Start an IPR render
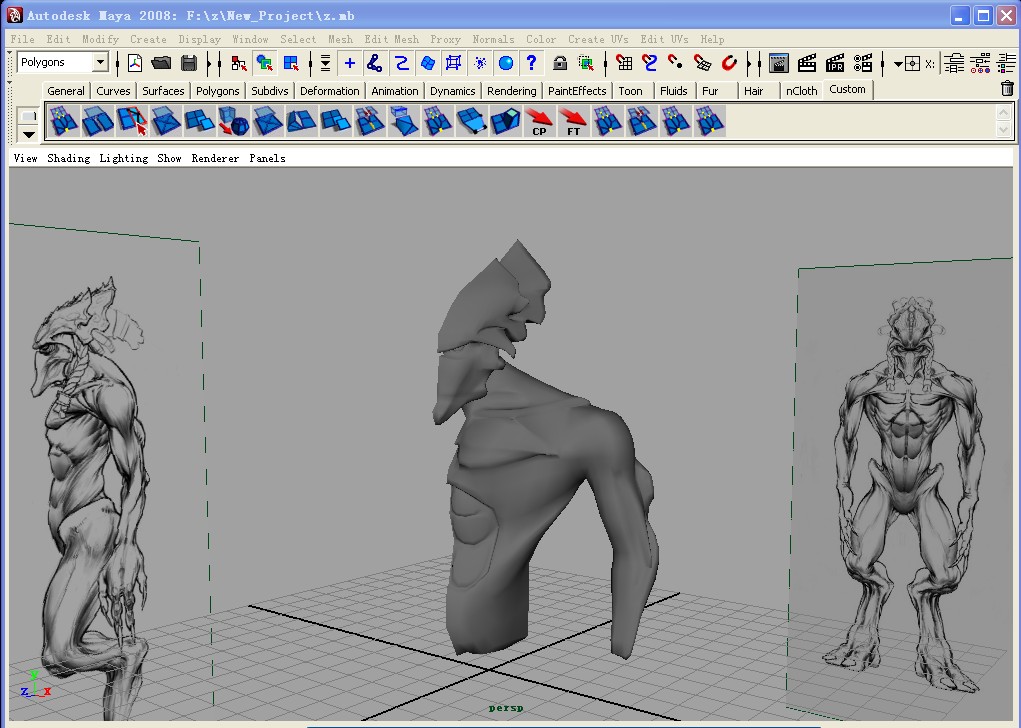 (835, 63)
